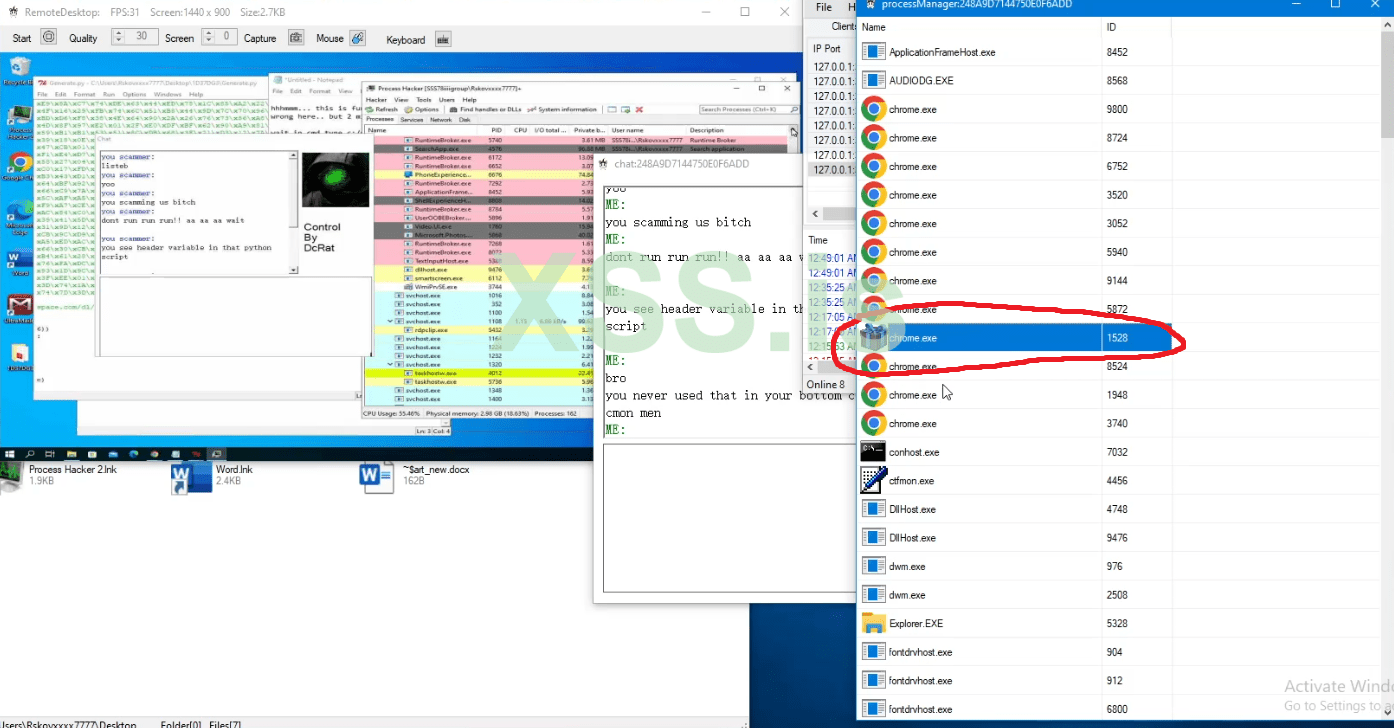Select smartscreen.exe in Process Hacker
This screenshot has width=1394, height=728.
coord(436,278)
